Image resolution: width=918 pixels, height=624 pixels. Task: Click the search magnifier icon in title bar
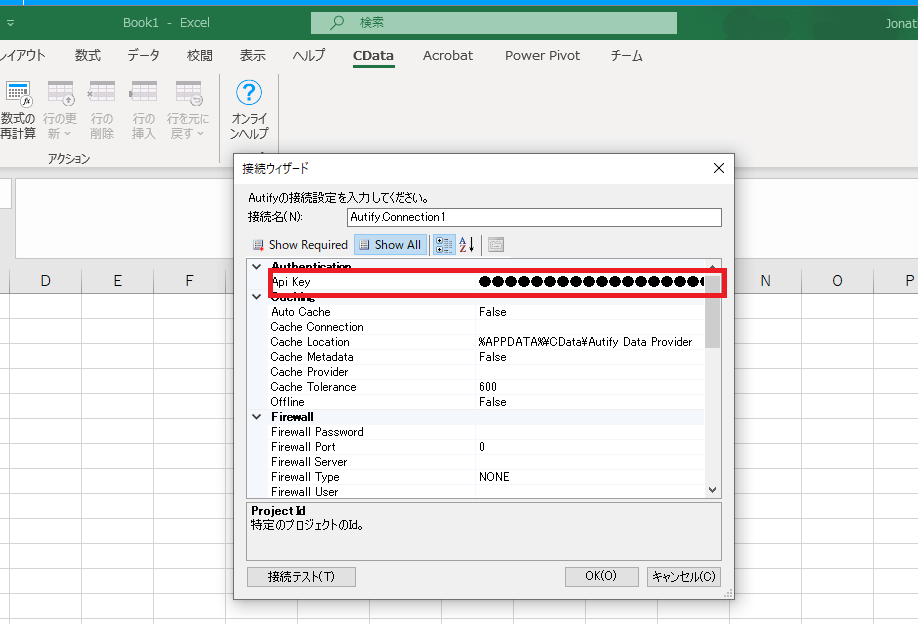coord(338,22)
